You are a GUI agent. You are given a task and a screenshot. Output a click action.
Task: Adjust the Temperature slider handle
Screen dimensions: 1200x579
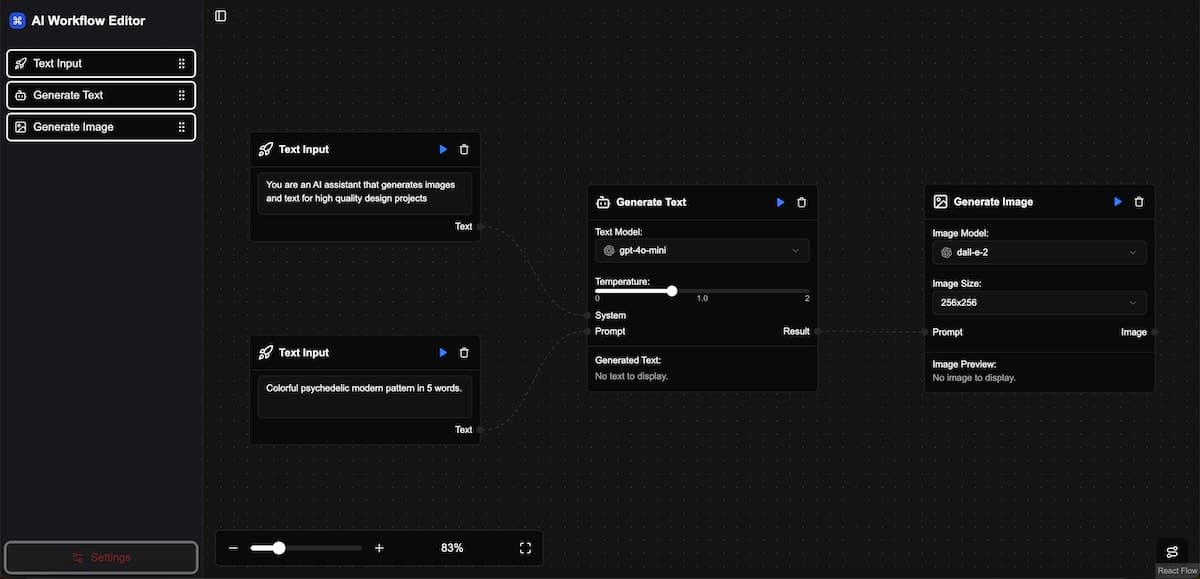pyautogui.click(x=671, y=290)
